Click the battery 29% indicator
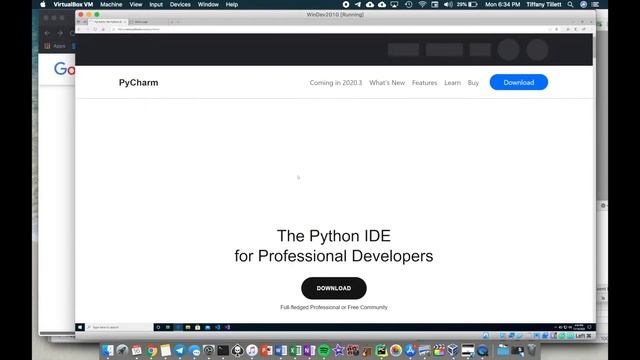Screen dimensions: 640x360 pos(467,4)
